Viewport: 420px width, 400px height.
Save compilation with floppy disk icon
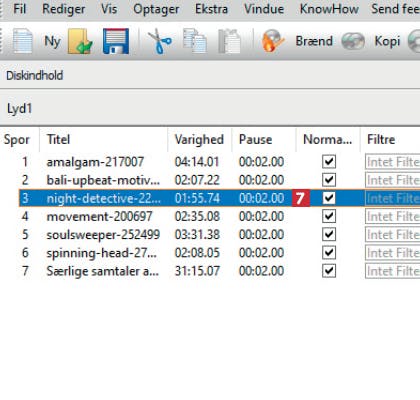point(116,41)
